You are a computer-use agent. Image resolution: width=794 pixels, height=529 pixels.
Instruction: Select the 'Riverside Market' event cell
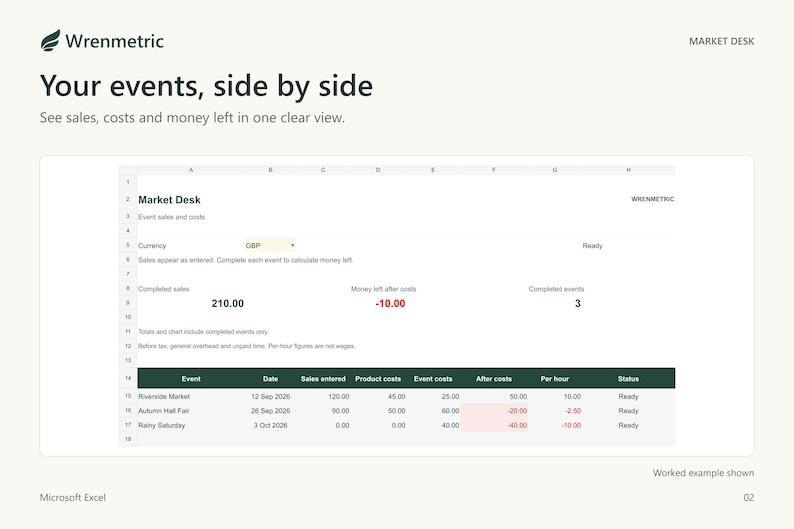[x=191, y=396]
